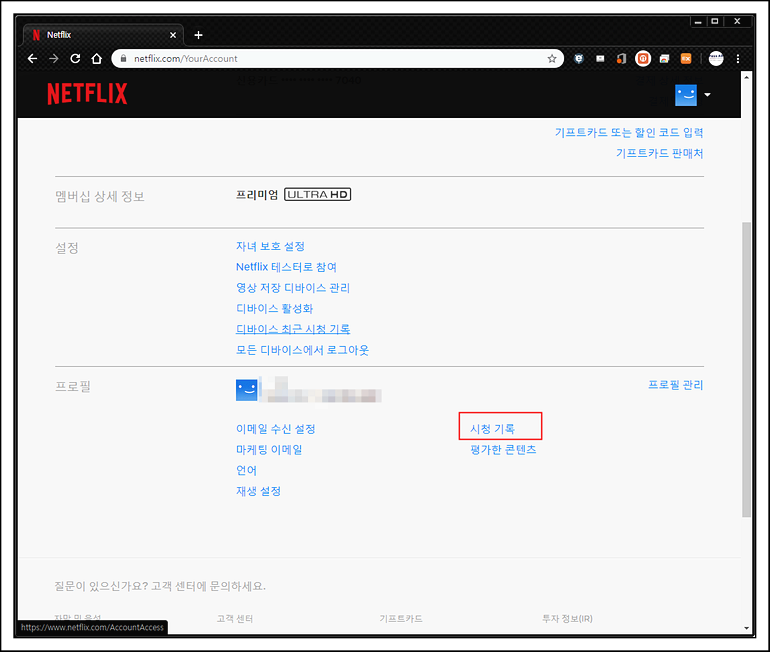Open 언어 settings link
The width and height of the screenshot is (770, 652).
[247, 470]
